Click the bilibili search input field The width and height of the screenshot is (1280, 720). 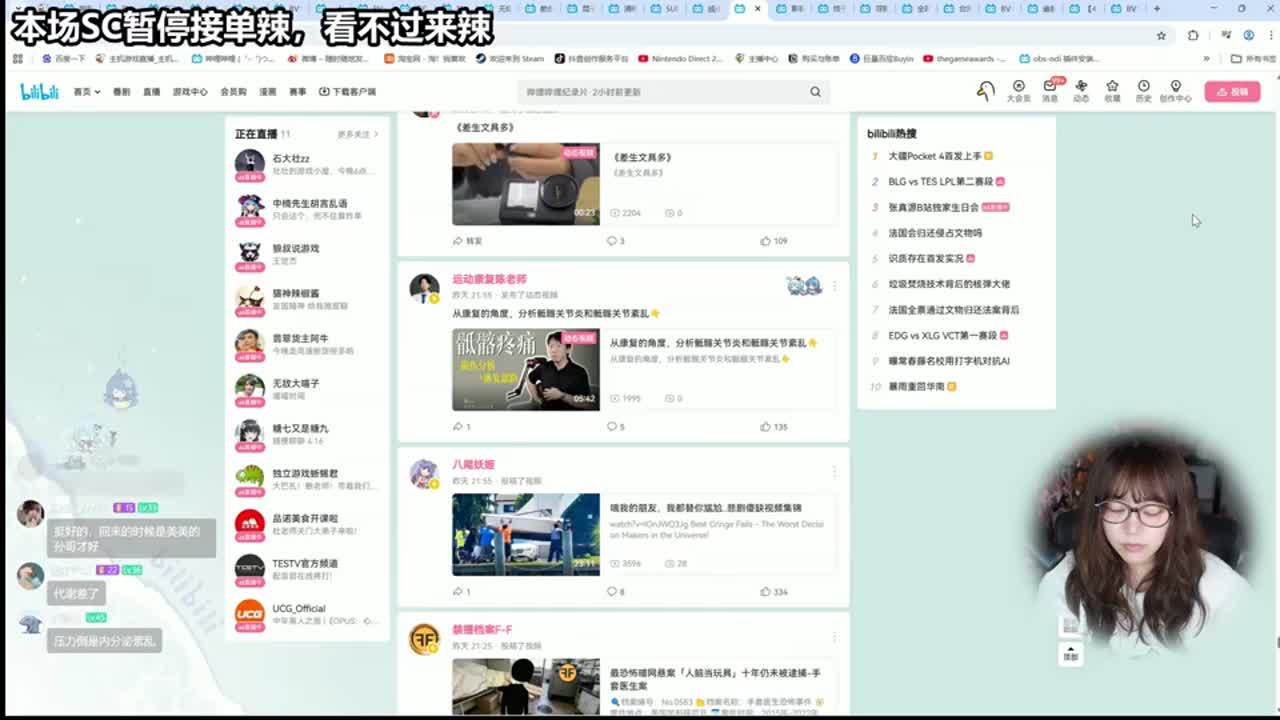tap(660, 92)
